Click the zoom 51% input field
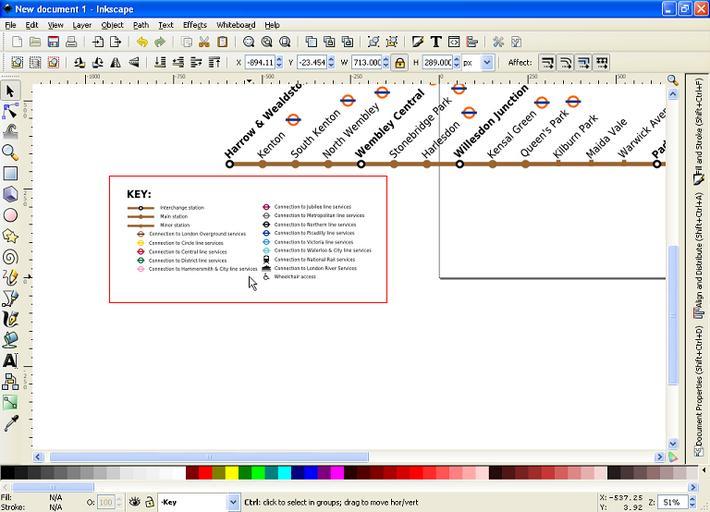The height and width of the screenshot is (512, 710). [672, 502]
